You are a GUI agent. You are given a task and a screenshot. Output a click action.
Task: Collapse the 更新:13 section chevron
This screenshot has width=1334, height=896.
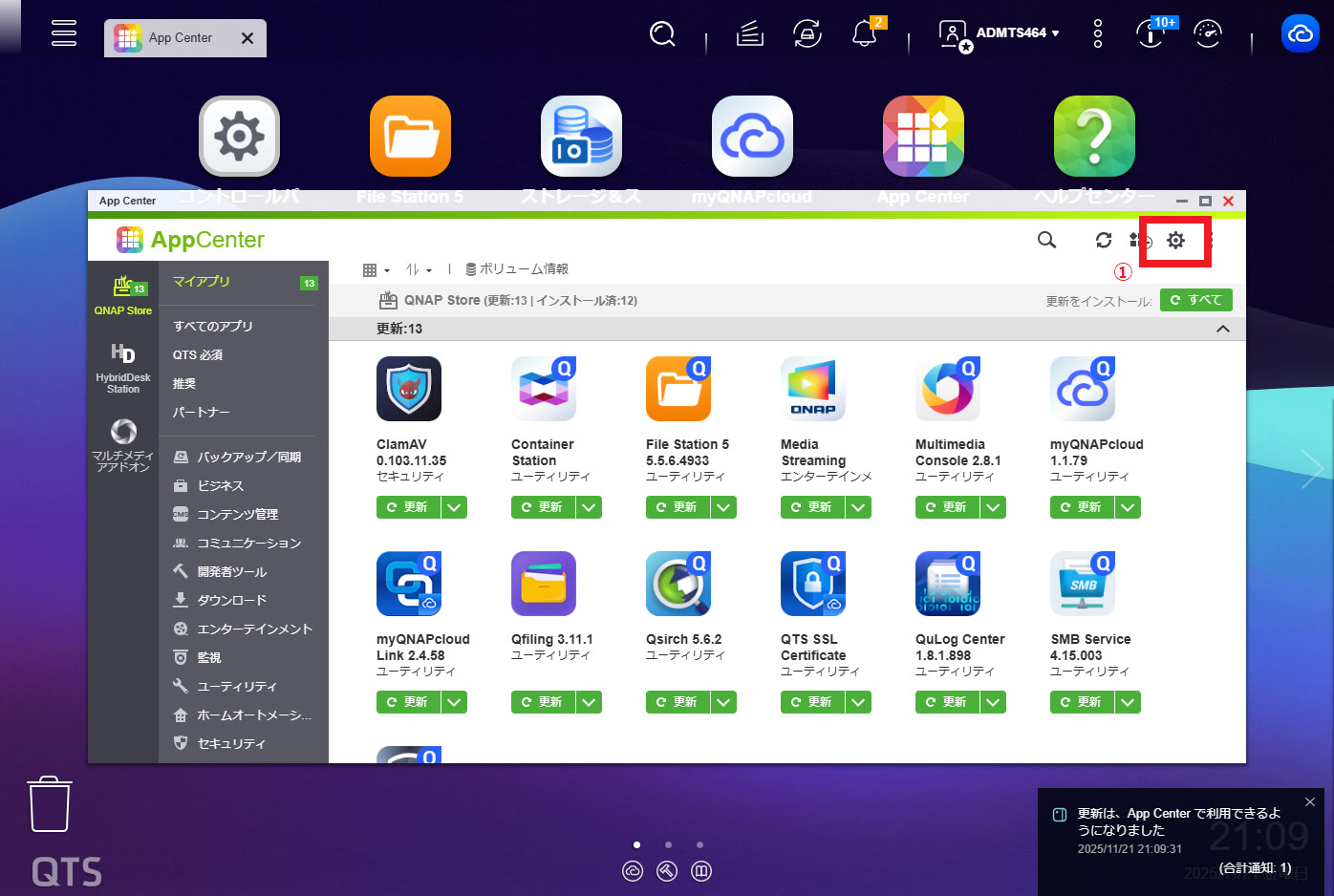[x=1222, y=329]
